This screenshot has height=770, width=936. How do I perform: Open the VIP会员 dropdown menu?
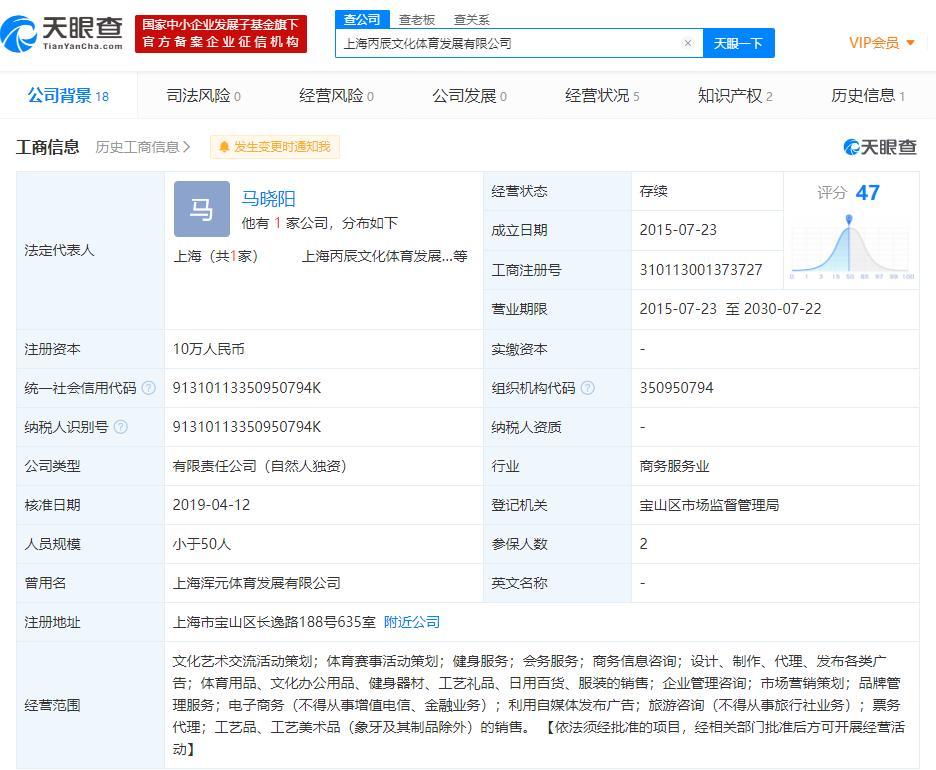tap(882, 43)
